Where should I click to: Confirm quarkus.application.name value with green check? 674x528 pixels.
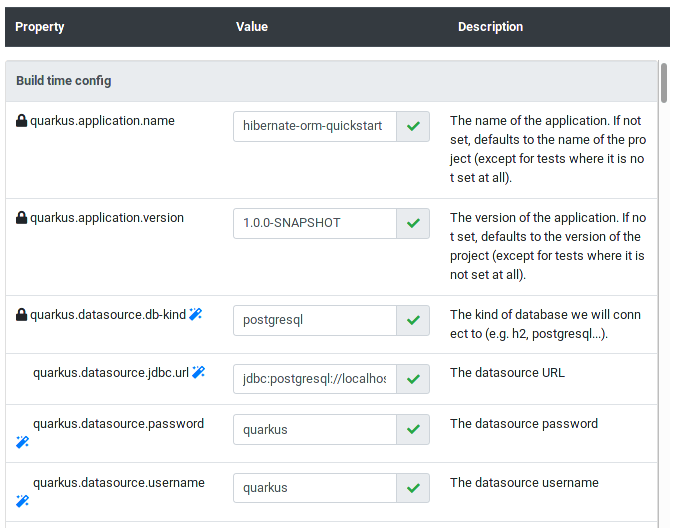[x=413, y=126]
